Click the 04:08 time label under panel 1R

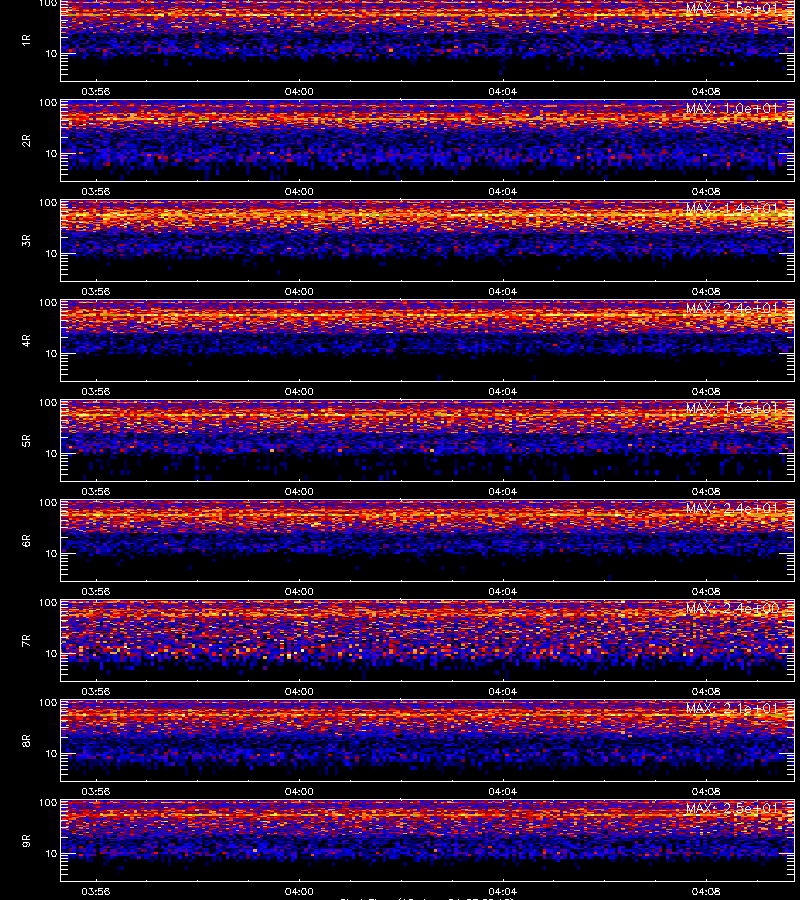click(705, 91)
